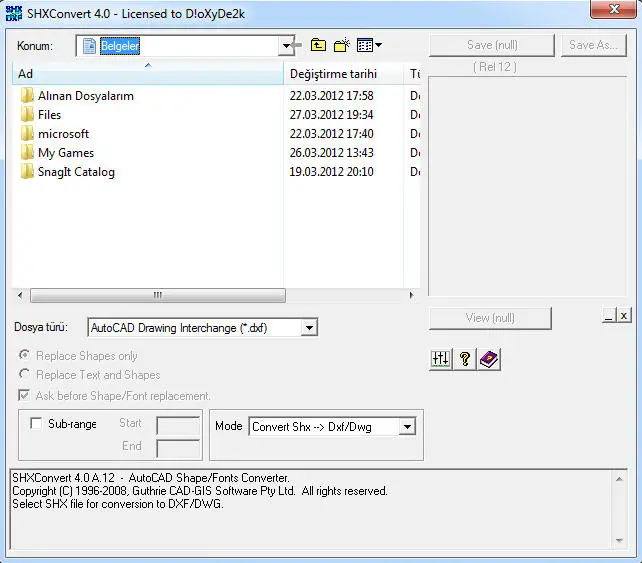Go up one folder level
Viewport: 642px width, 563px height.
click(318, 45)
